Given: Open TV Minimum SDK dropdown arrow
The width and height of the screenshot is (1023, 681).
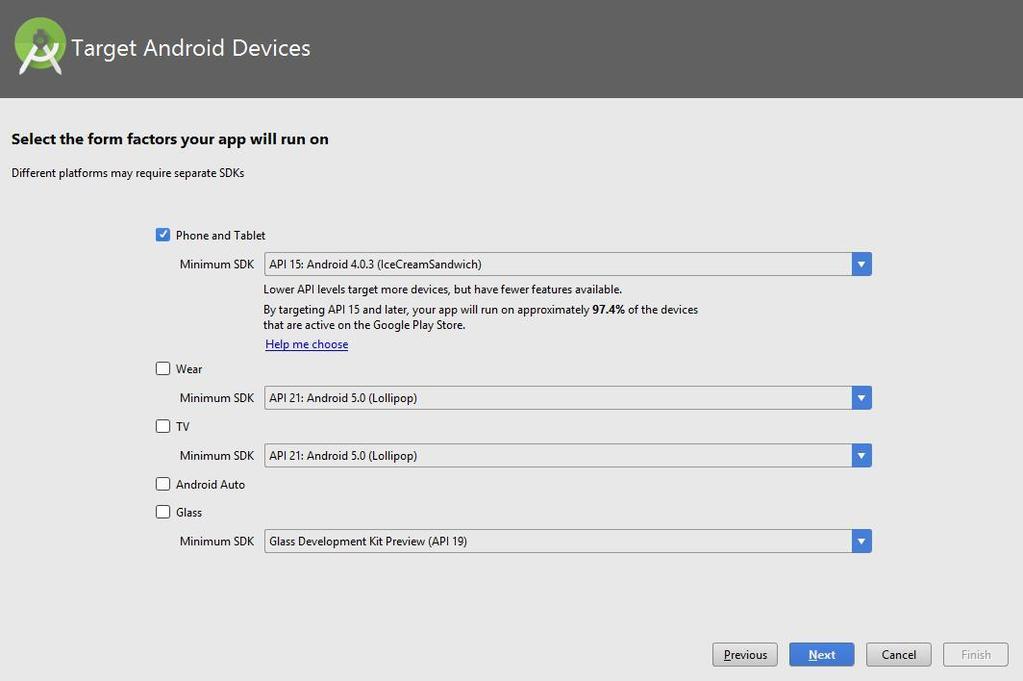Looking at the screenshot, I should point(861,455).
